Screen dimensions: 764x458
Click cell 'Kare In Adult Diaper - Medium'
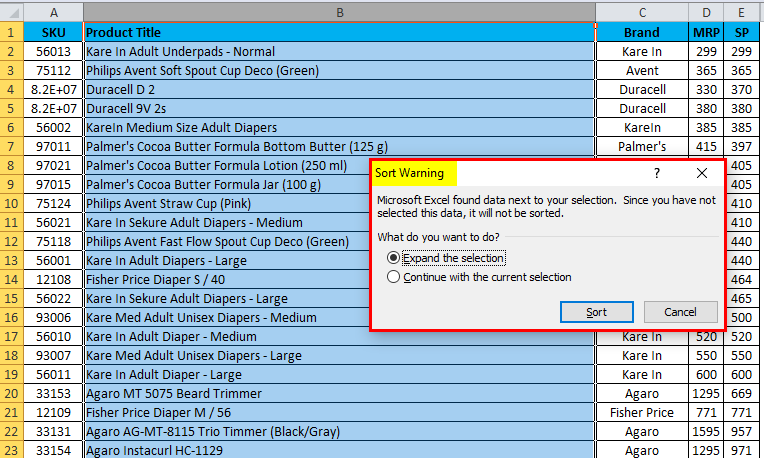click(340, 337)
